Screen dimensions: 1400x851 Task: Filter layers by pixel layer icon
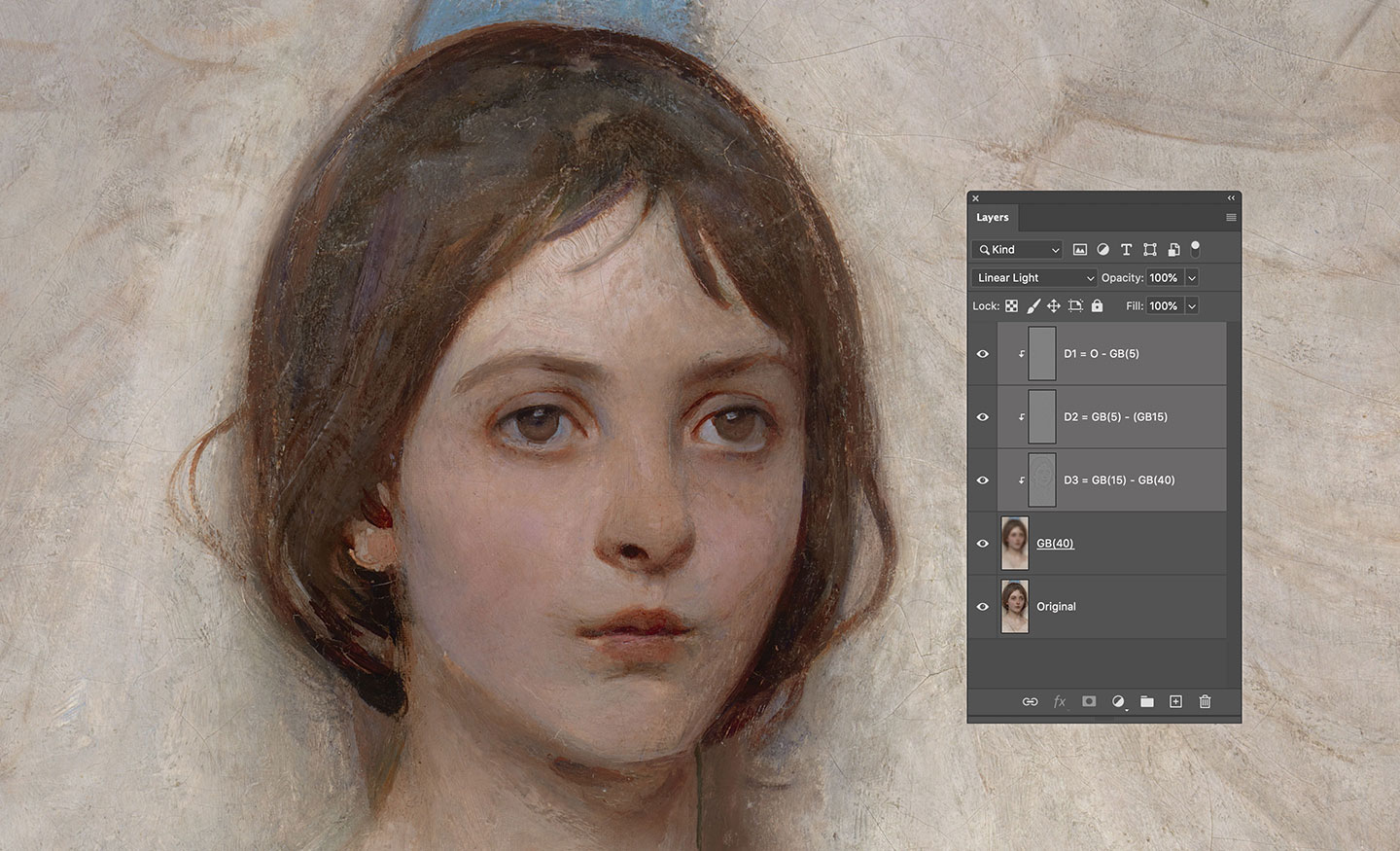click(1079, 250)
